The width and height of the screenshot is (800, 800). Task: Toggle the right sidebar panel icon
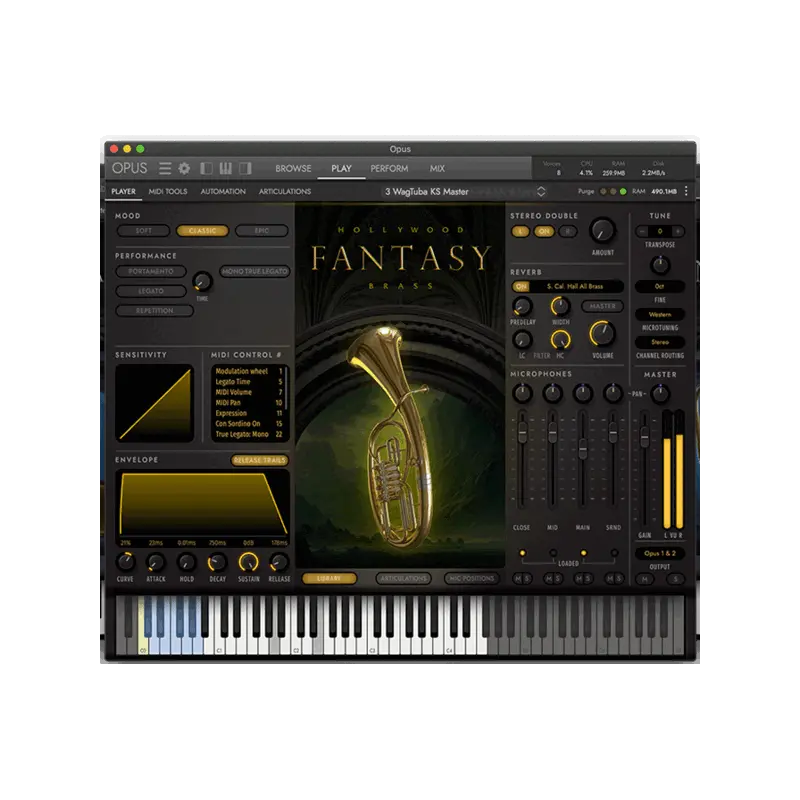click(245, 168)
